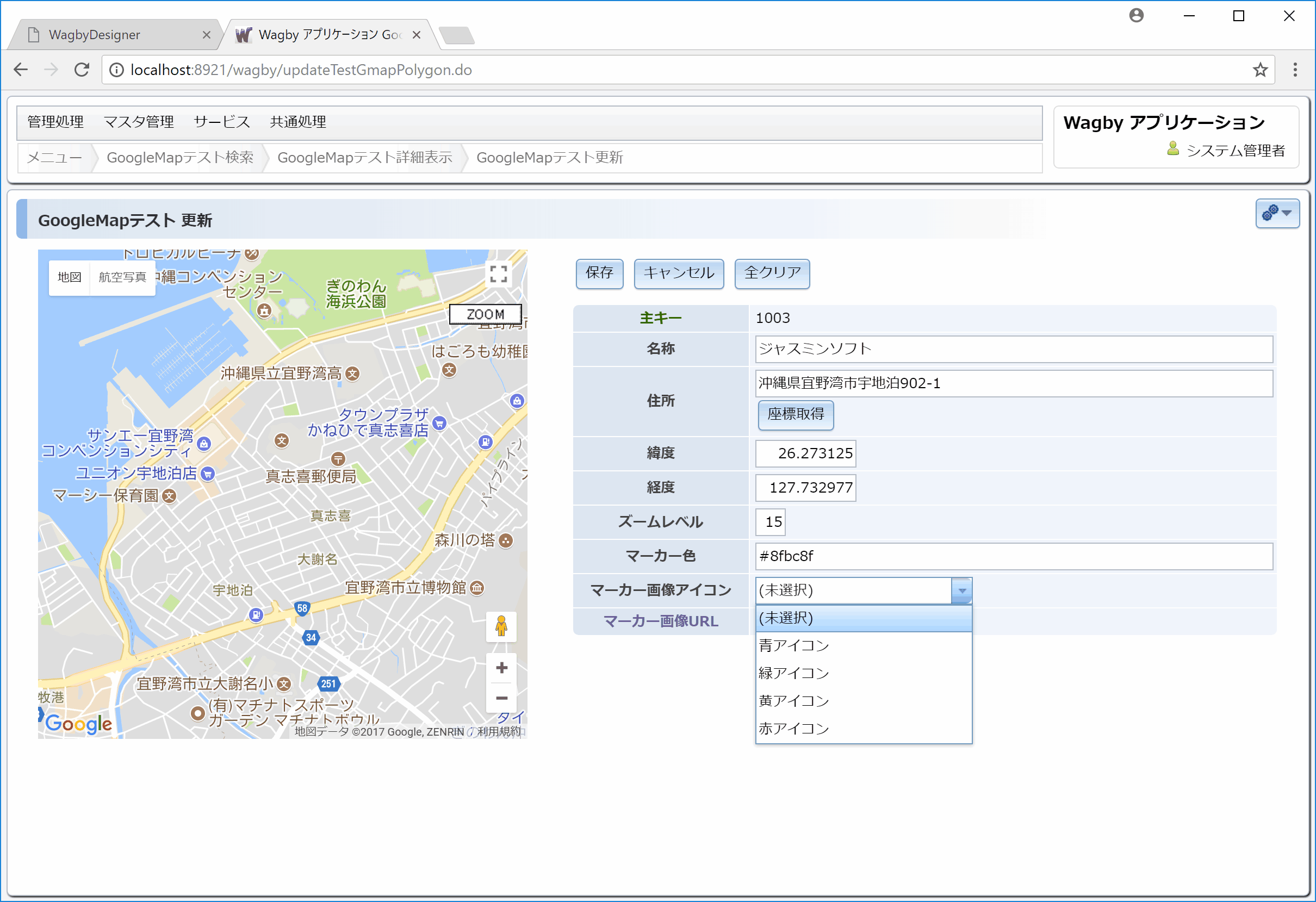Open マスタ管理 menu

[139, 122]
